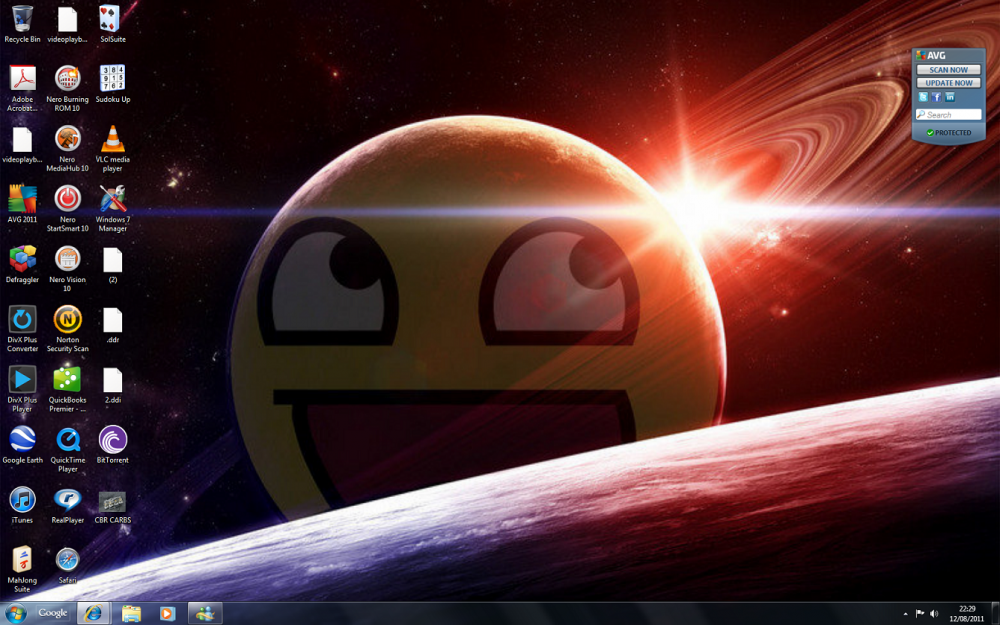Click Show desktop button beside the clock
Image resolution: width=1000 pixels, height=625 pixels.
click(x=995, y=614)
